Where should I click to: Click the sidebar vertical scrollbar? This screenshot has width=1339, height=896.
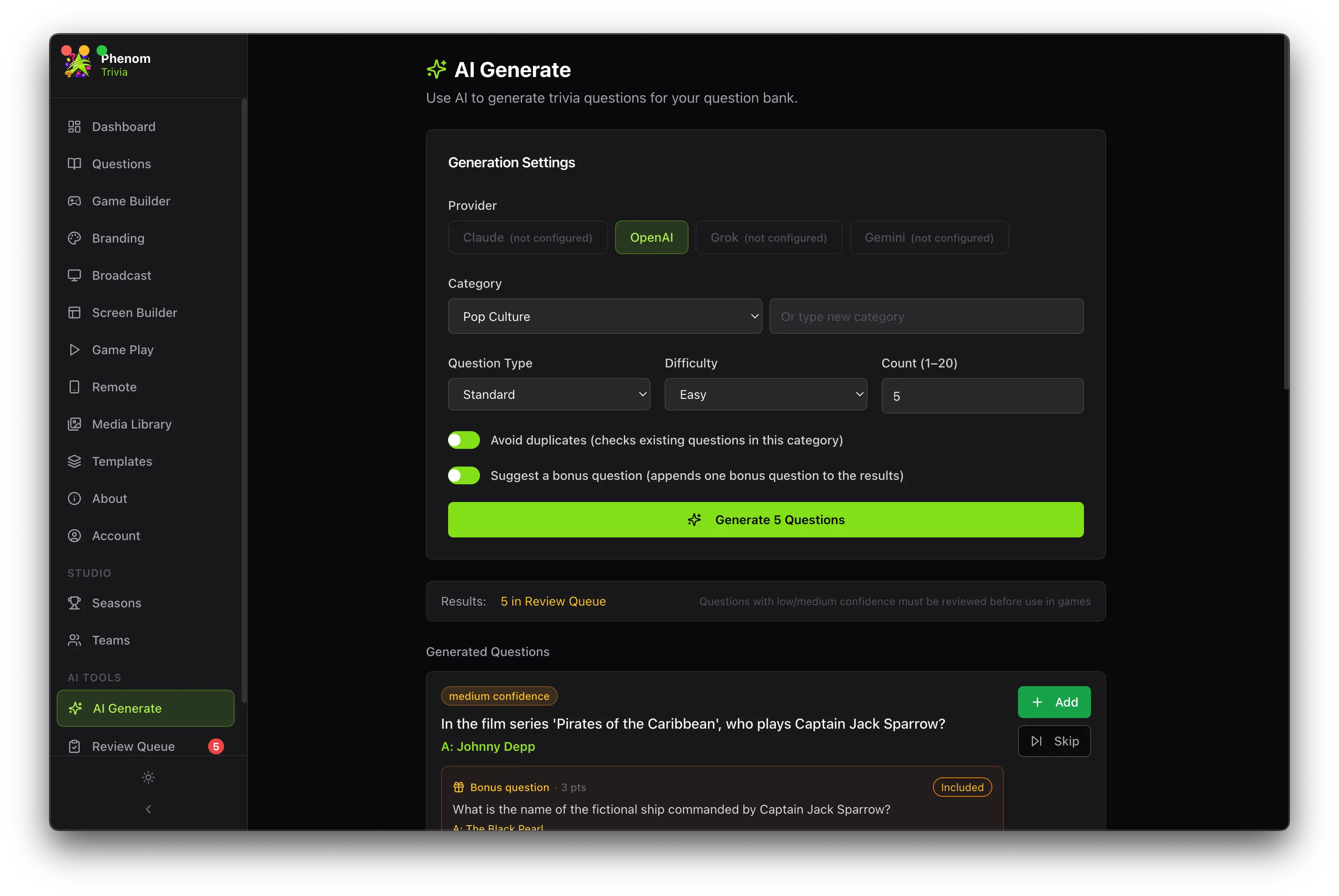click(x=244, y=400)
